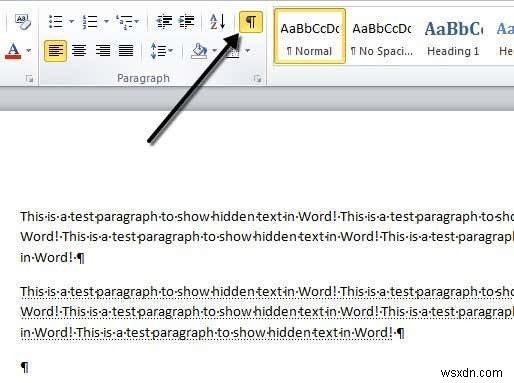Viewport: 514px width, 383px height.
Task: Expand the Multilevel List dropdown arrow
Action: (x=137, y=22)
